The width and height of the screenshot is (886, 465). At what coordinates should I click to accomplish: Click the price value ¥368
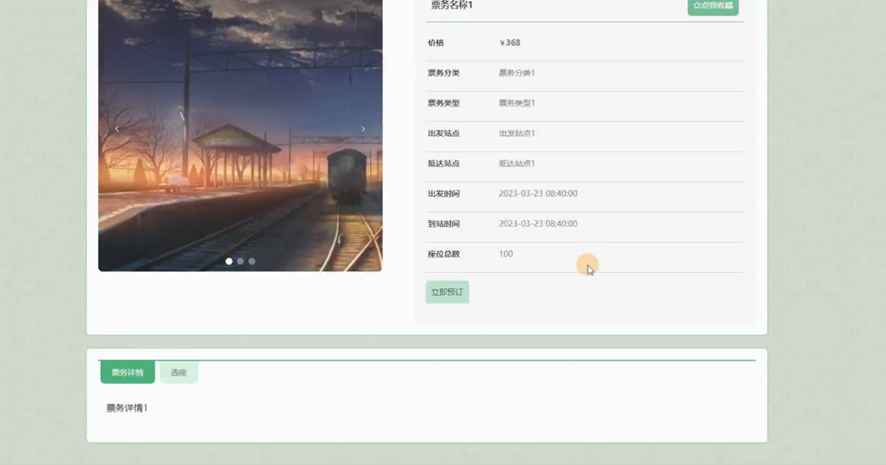(510, 43)
